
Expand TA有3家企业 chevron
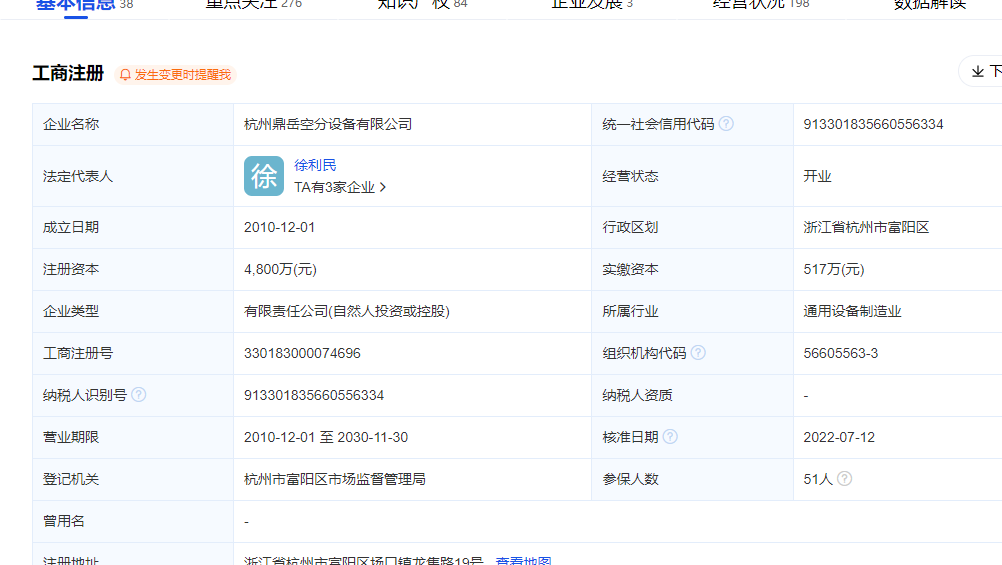(x=383, y=187)
